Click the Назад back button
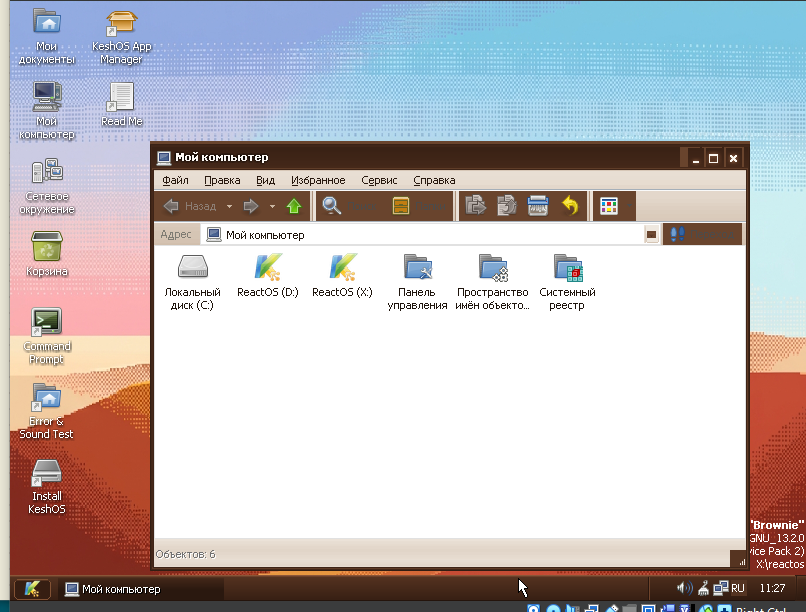 click(190, 207)
